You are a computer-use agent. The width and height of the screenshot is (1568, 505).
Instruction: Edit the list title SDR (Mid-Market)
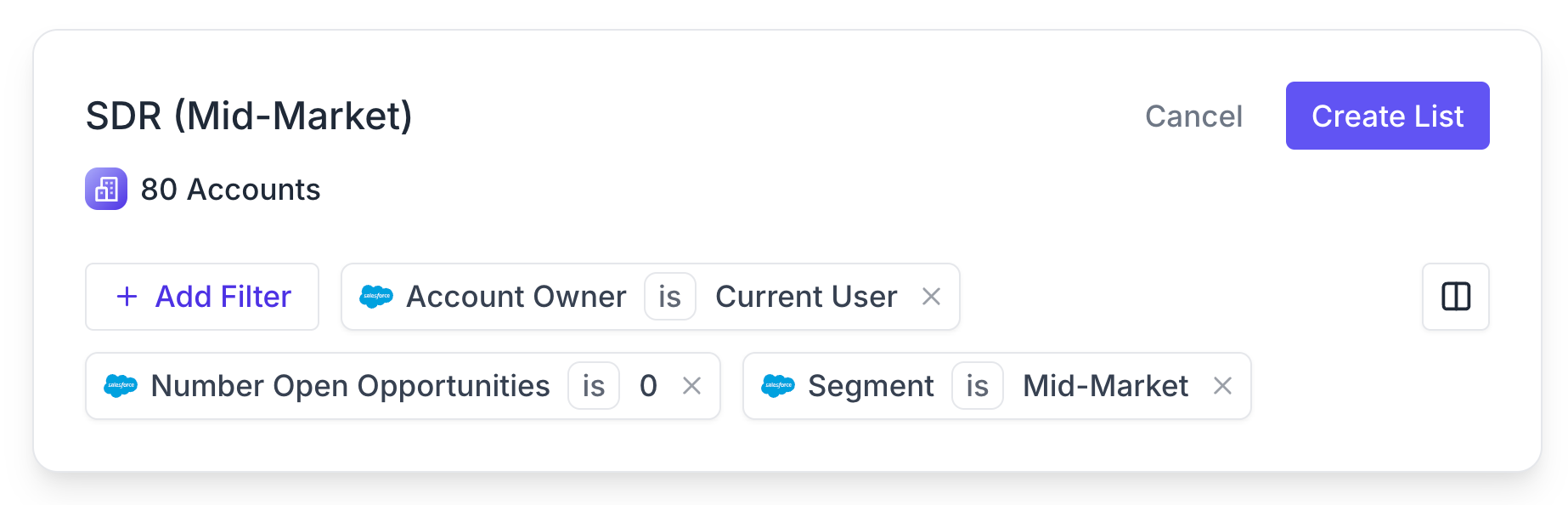pyautogui.click(x=247, y=116)
